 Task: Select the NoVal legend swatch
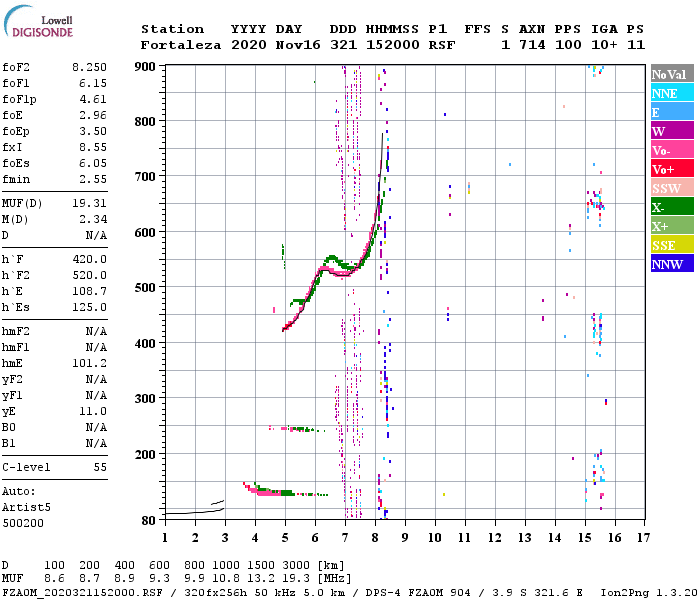point(672,74)
